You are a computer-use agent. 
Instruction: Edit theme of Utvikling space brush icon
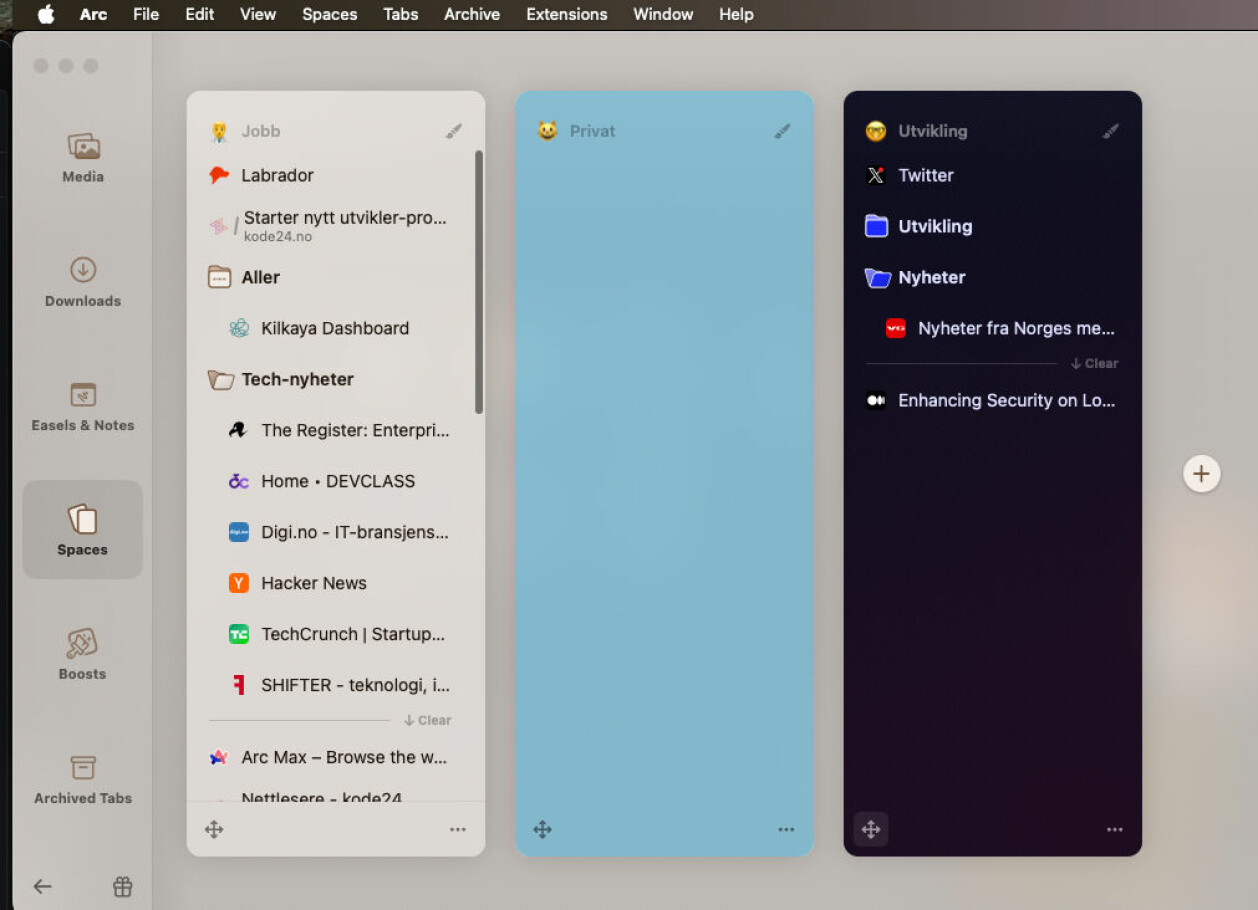1111,131
